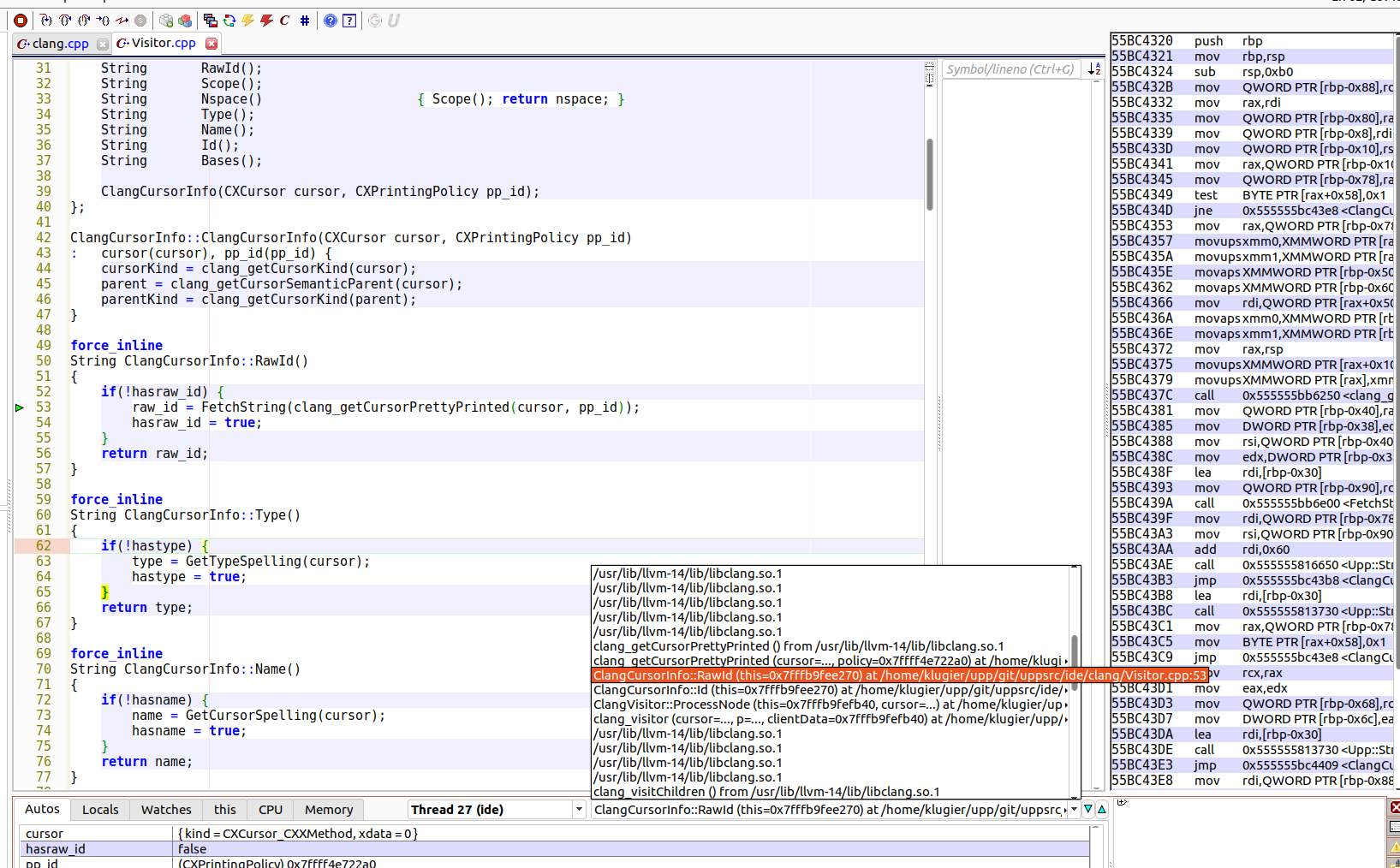Toggle horizontal editor split icon
Viewport: 1400px width, 868px height.
pyautogui.click(x=929, y=66)
